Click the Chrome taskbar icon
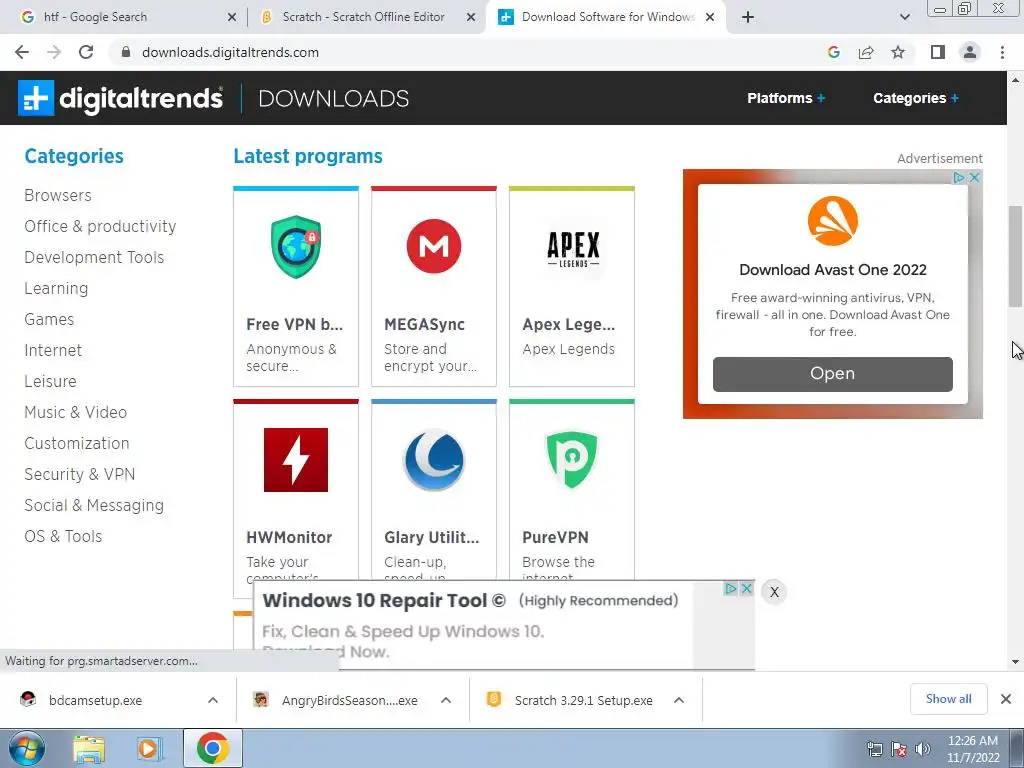The height and width of the screenshot is (768, 1024). pos(212,748)
